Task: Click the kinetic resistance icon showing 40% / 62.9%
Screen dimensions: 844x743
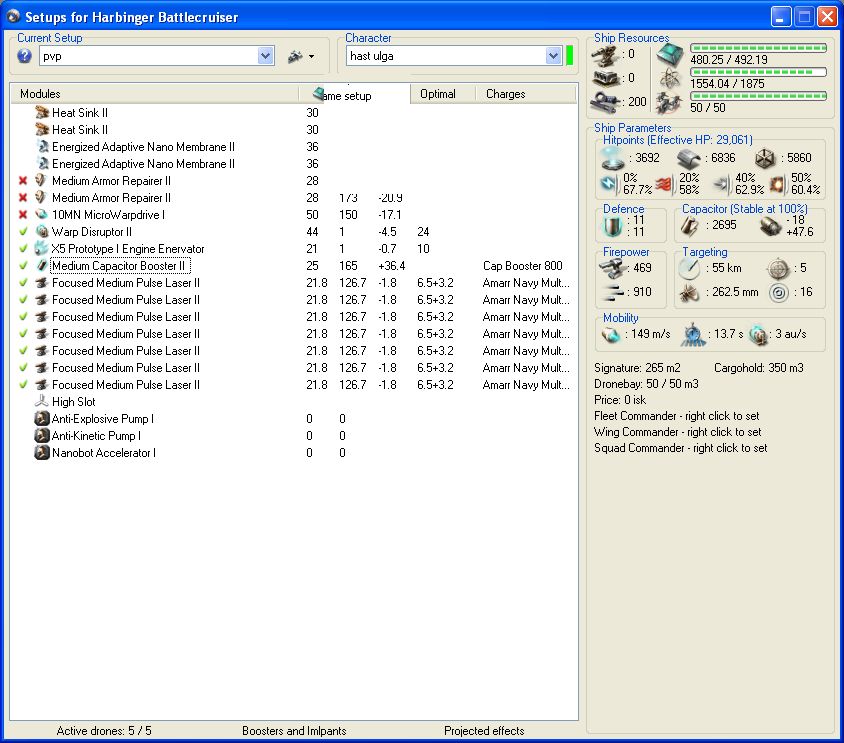Action: [x=721, y=184]
